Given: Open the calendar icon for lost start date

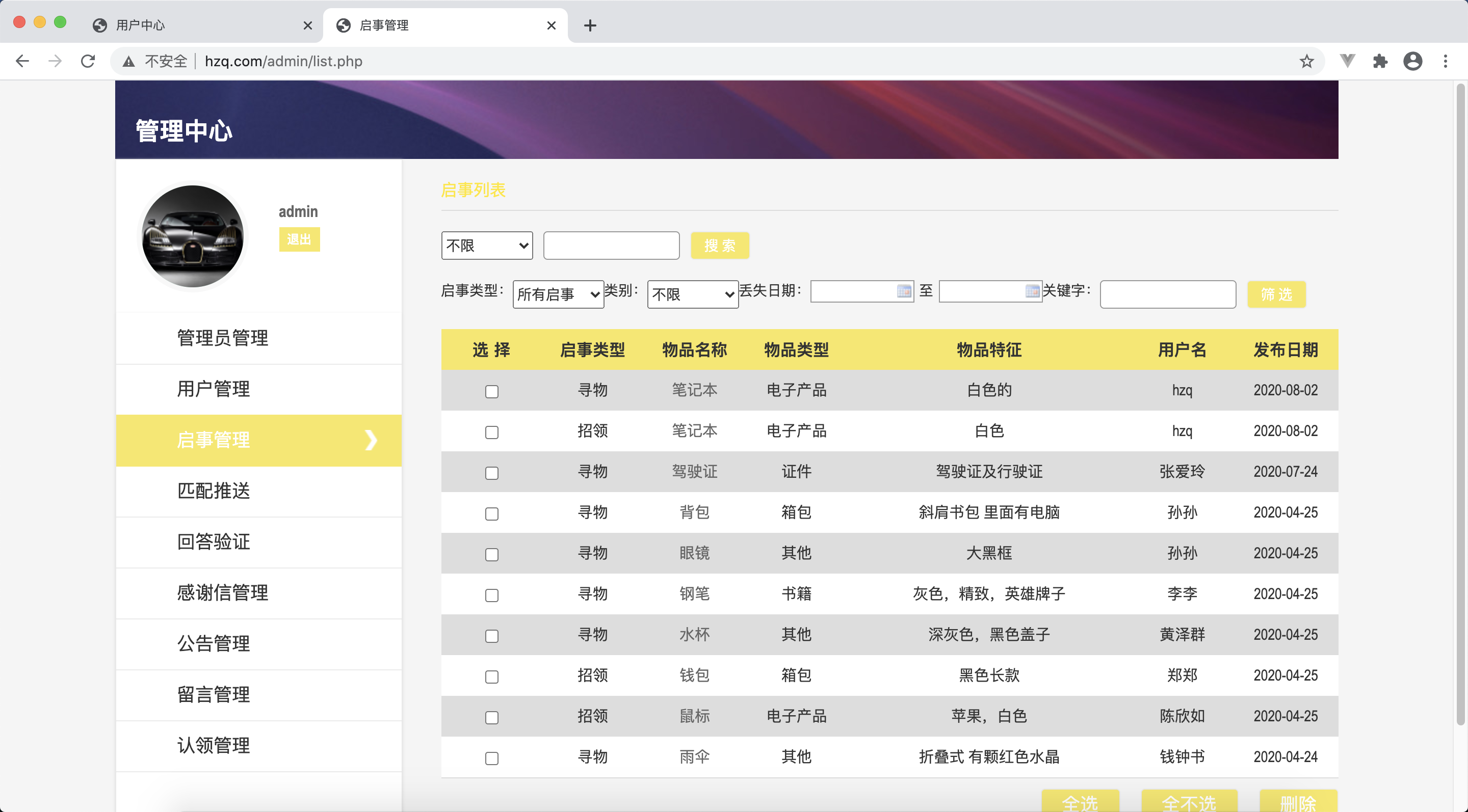Looking at the screenshot, I should (904, 291).
